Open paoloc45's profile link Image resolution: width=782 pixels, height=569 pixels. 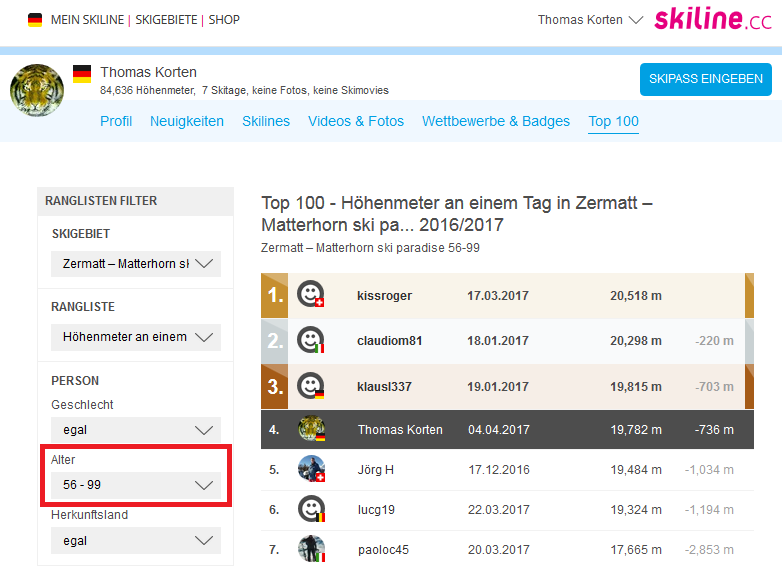click(383, 550)
